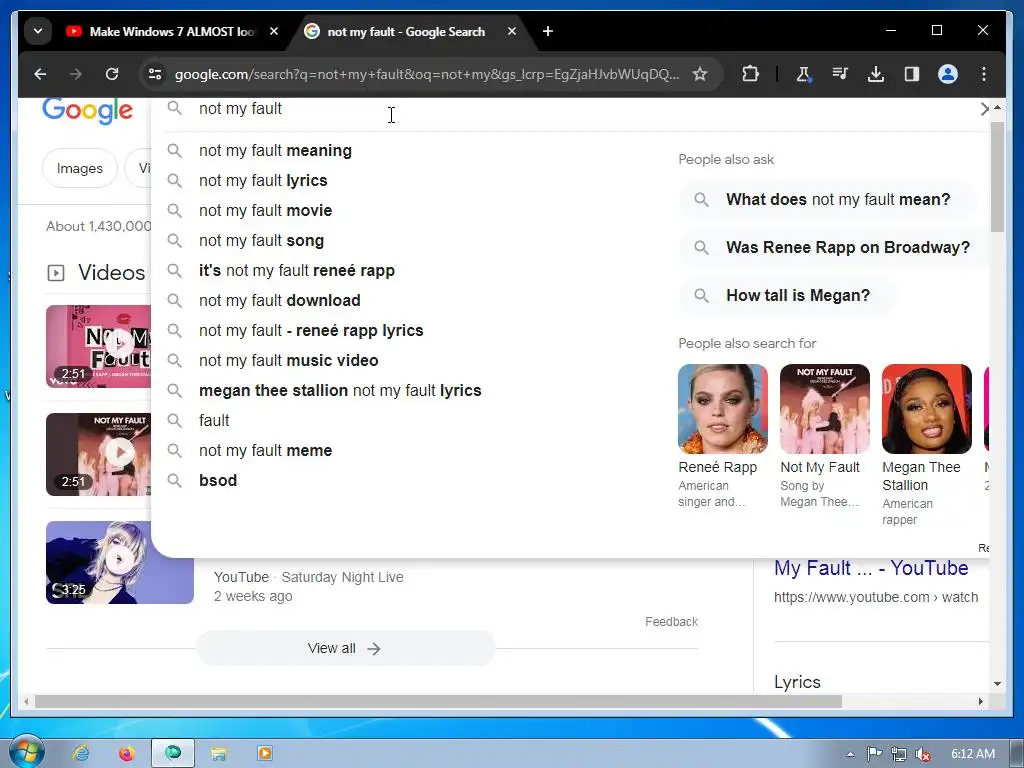Click muted volume tray icon
This screenshot has height=768, width=1024.
tap(923, 754)
